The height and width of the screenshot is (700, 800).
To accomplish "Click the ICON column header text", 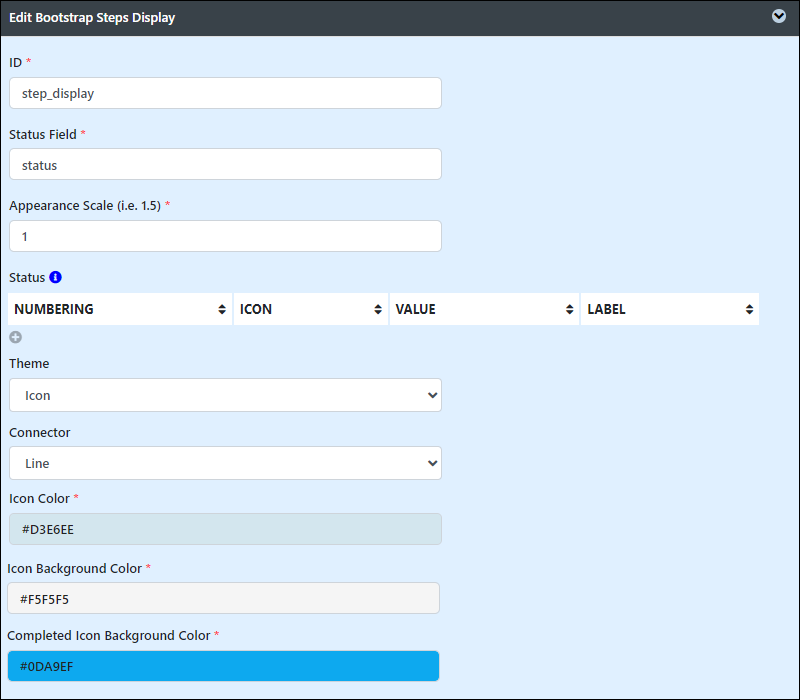I will (256, 309).
